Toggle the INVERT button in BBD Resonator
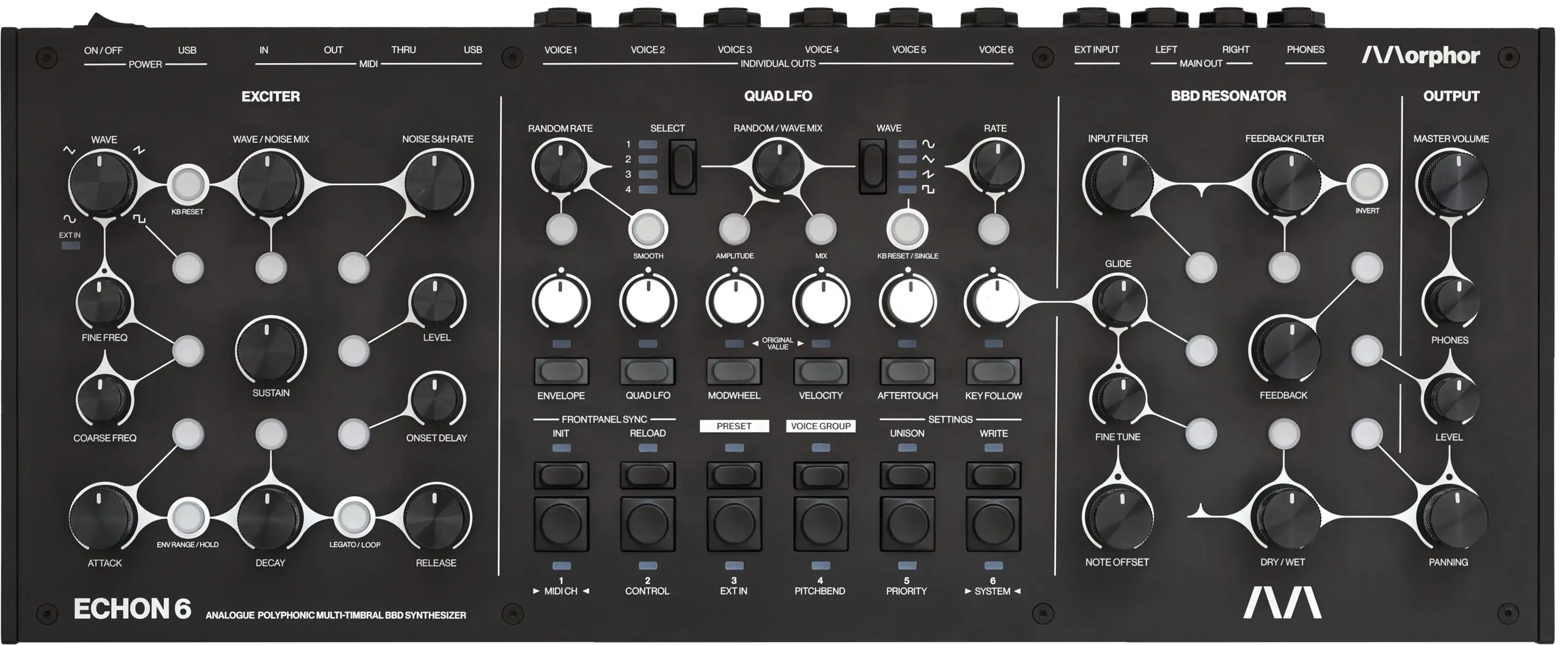The image size is (1568, 645). pos(1367,184)
